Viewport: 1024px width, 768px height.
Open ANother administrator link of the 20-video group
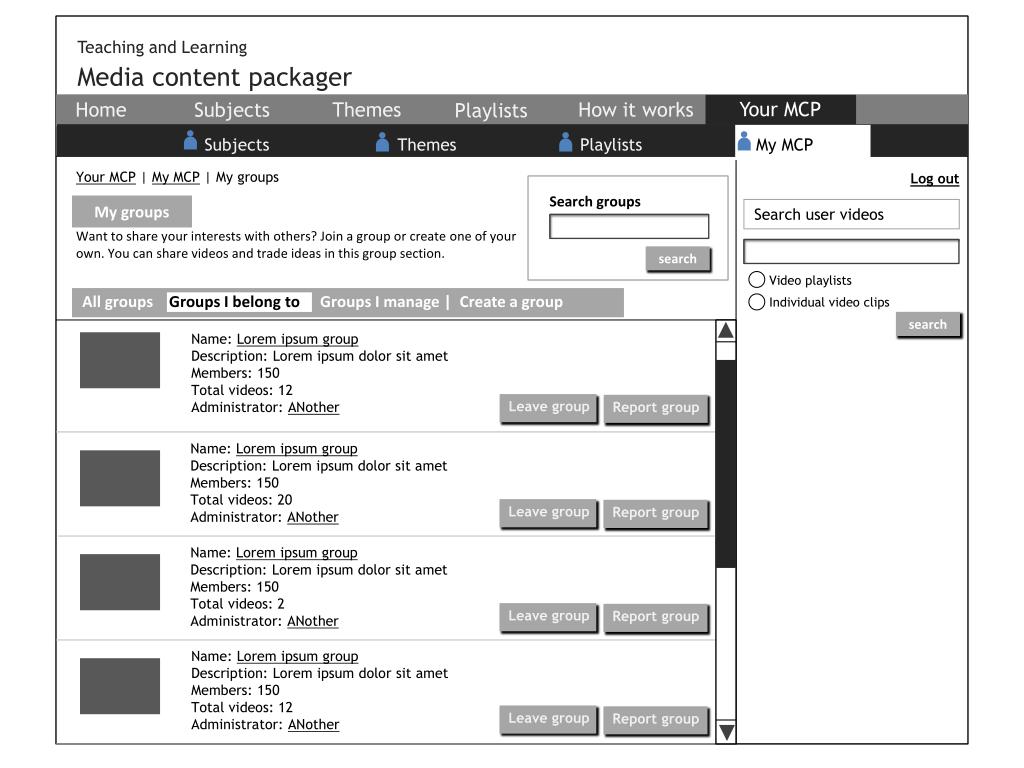tap(313, 517)
